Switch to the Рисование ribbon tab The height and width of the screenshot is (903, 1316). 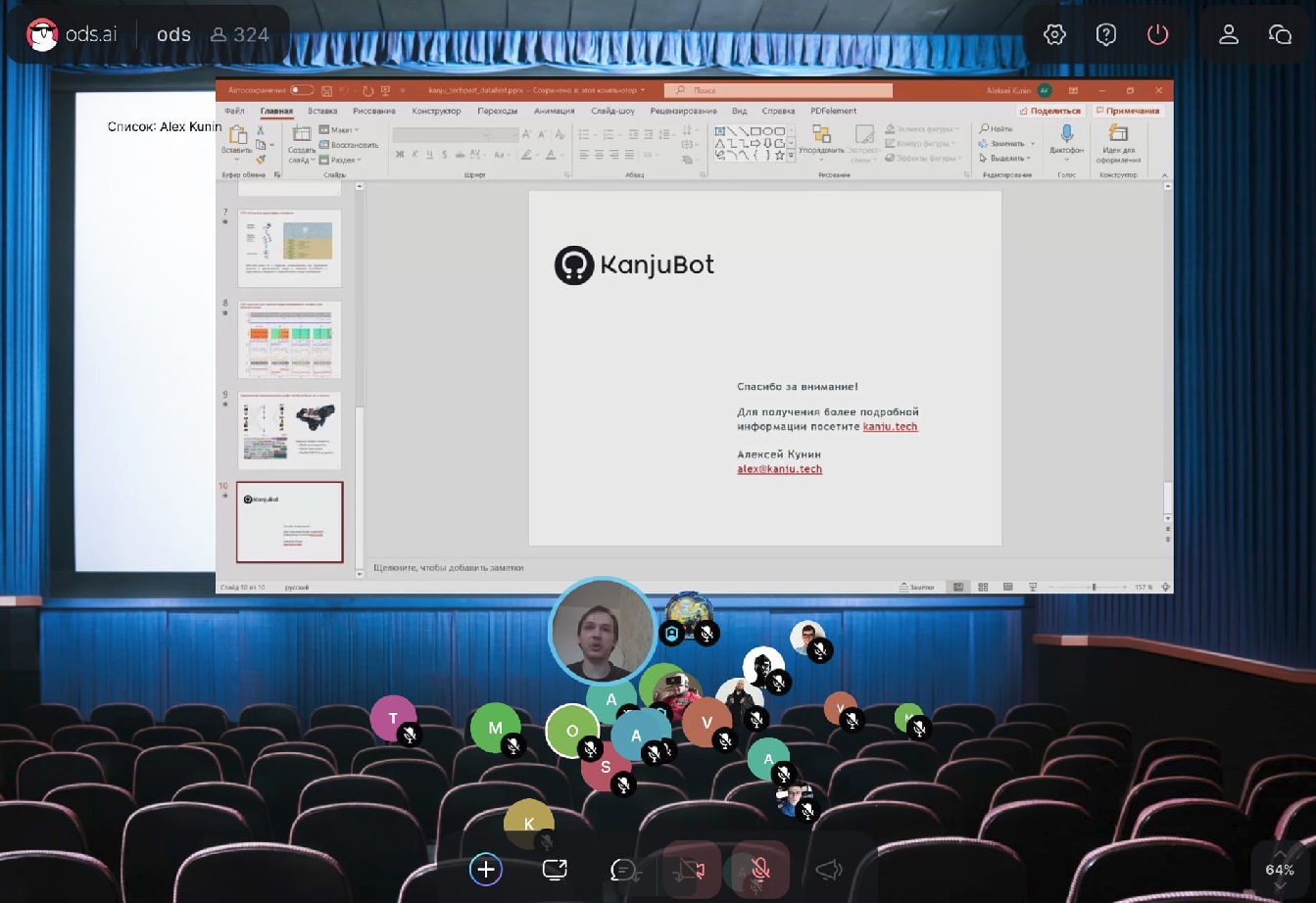pos(374,111)
